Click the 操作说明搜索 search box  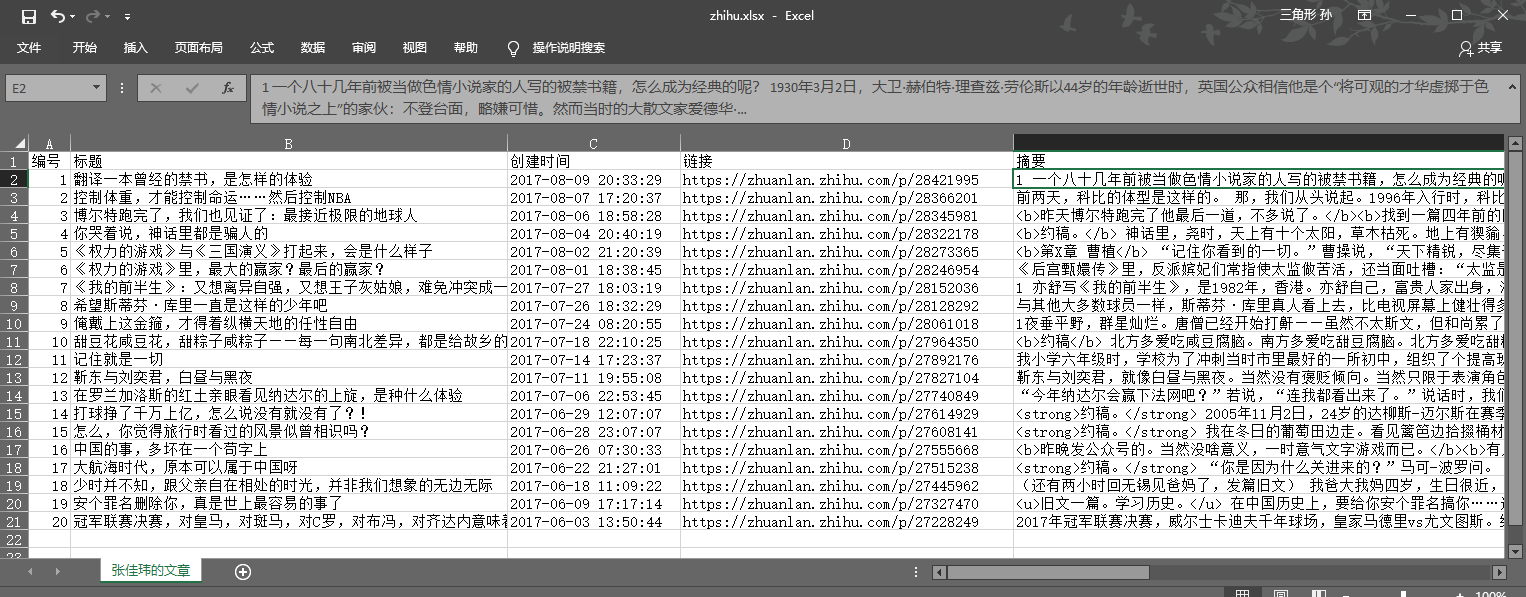click(x=569, y=48)
